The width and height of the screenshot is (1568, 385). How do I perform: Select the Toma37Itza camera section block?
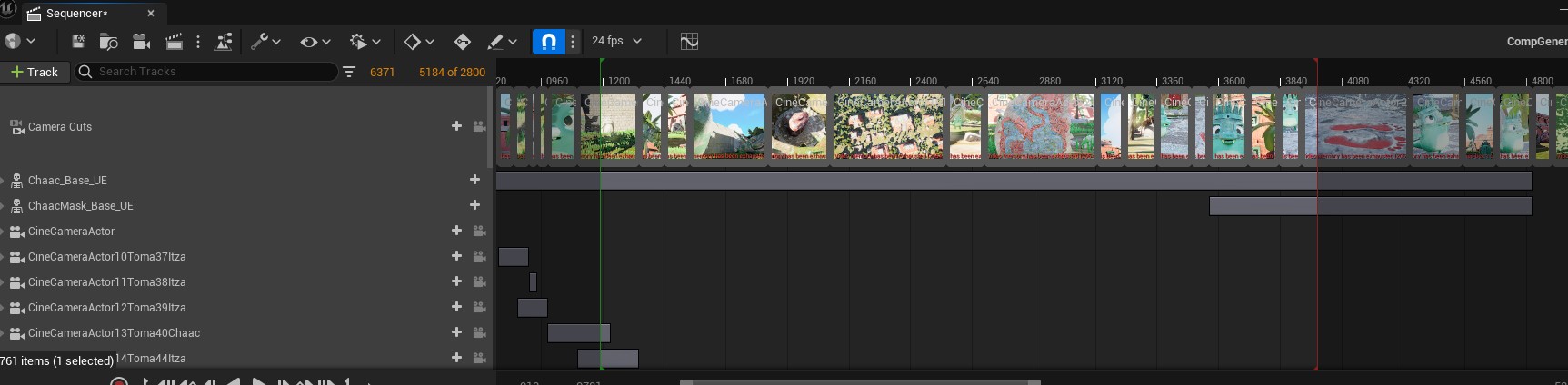pyautogui.click(x=514, y=257)
